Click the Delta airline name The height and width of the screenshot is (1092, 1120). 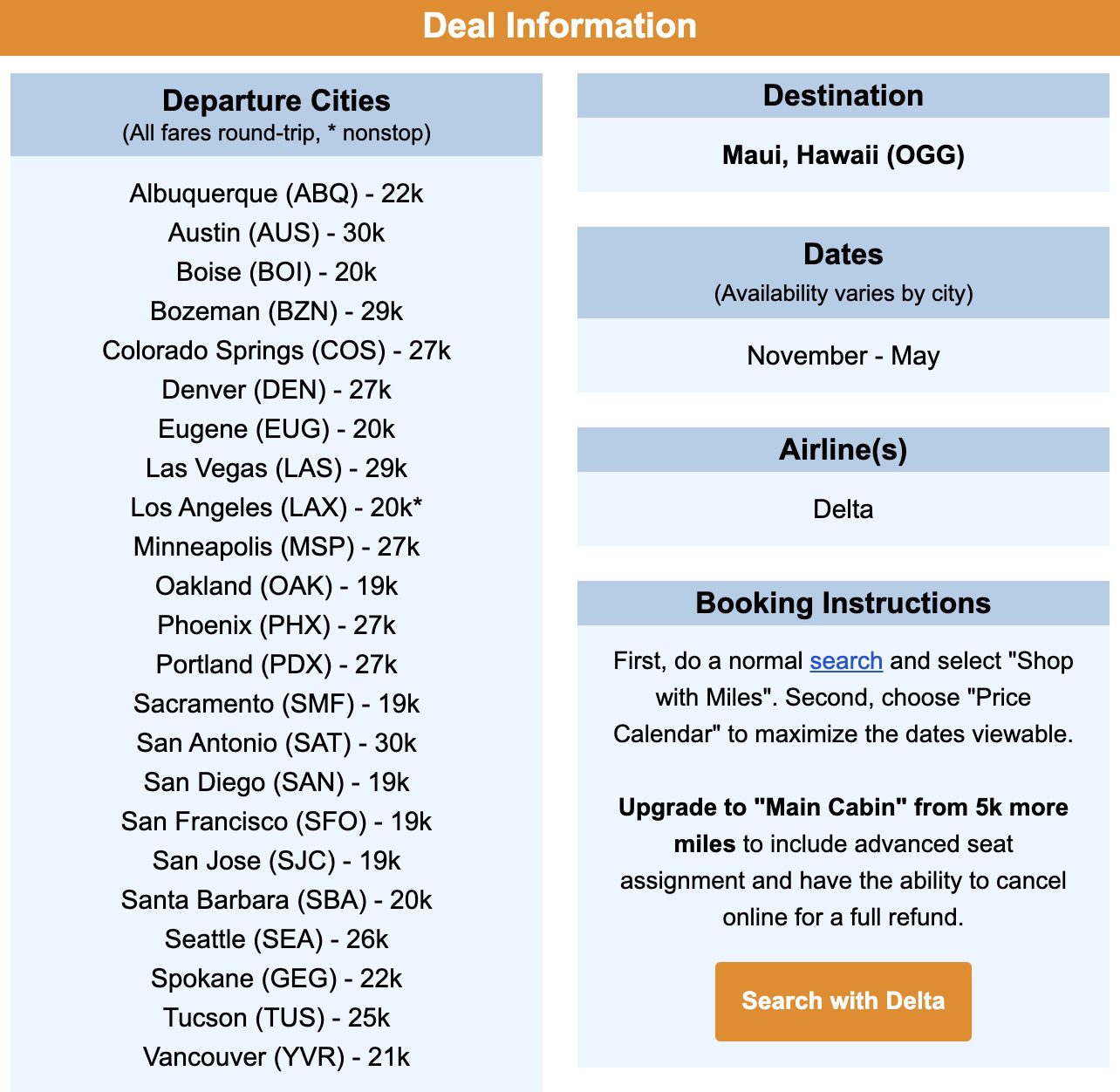click(842, 509)
